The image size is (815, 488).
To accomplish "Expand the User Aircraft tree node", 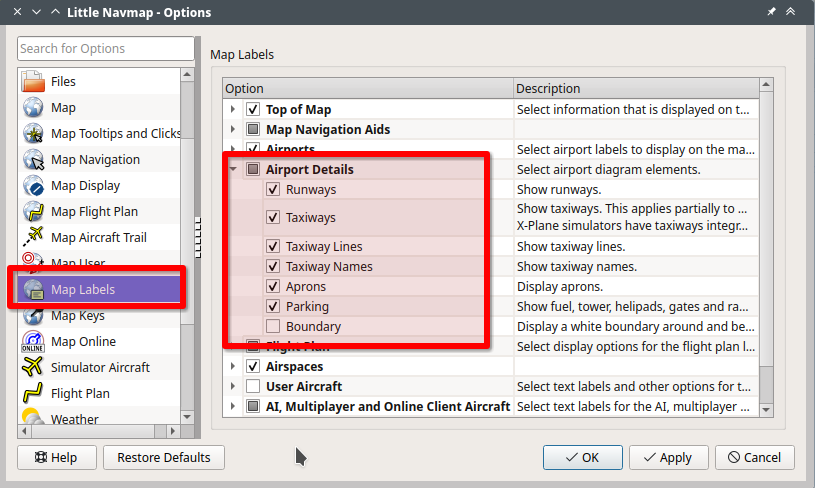I will point(233,386).
